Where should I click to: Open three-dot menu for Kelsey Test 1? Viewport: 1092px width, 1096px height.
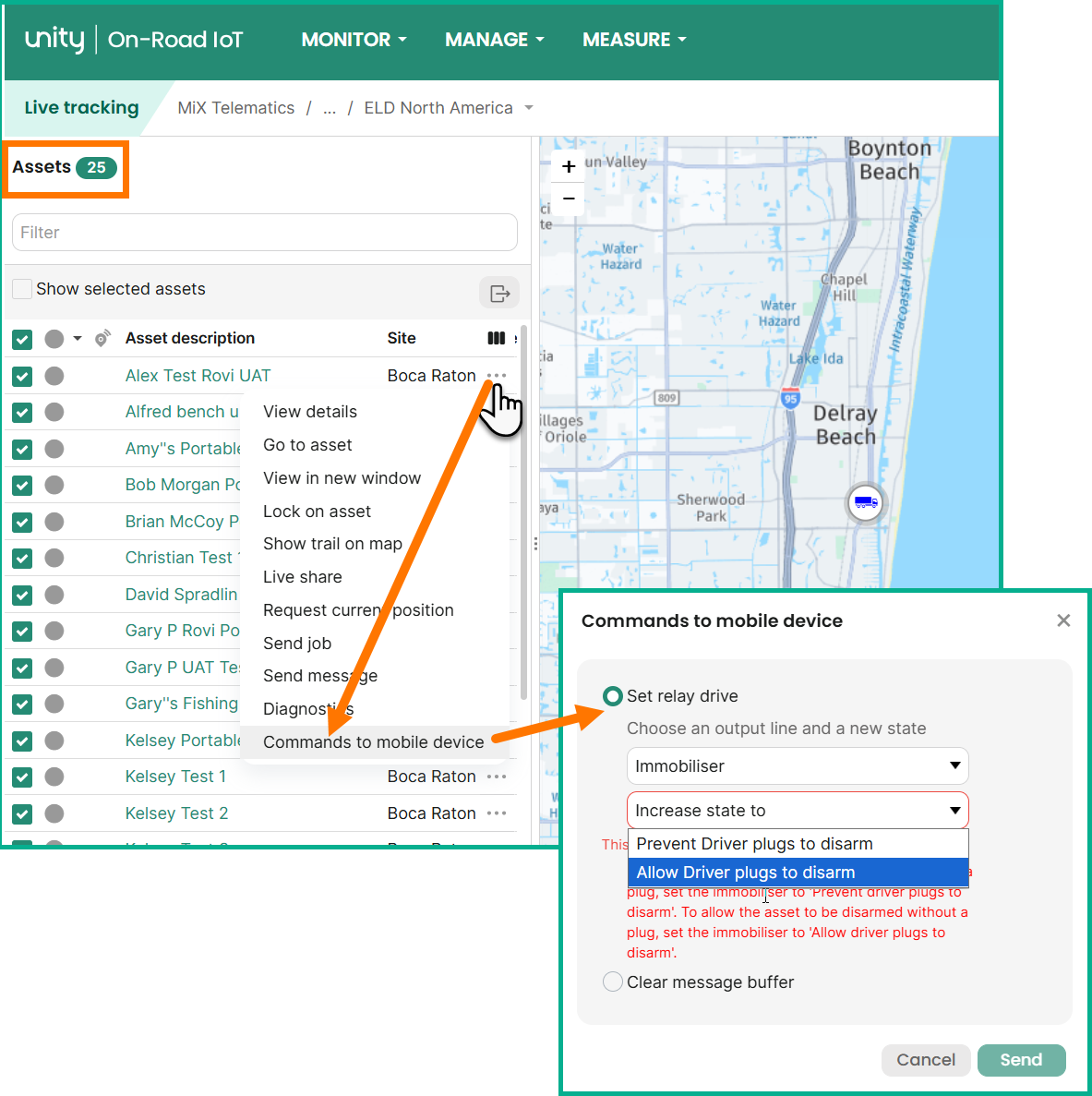[x=497, y=777]
